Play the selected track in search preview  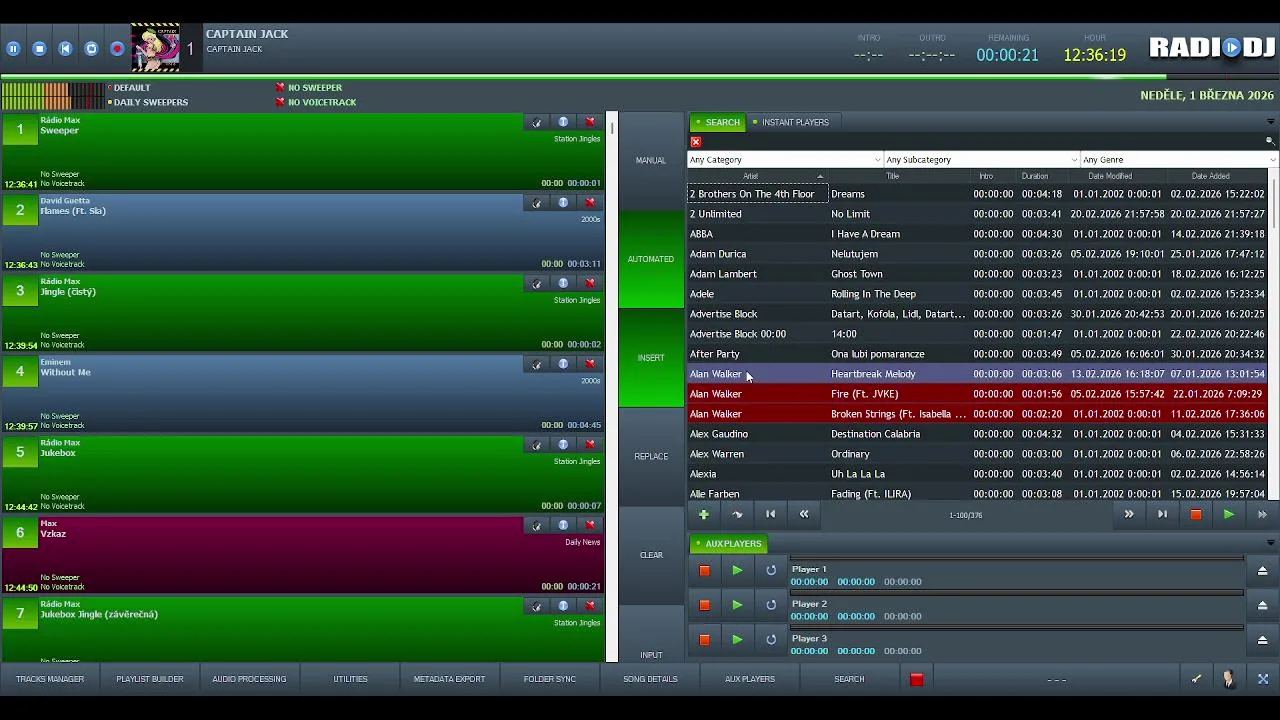(1229, 514)
